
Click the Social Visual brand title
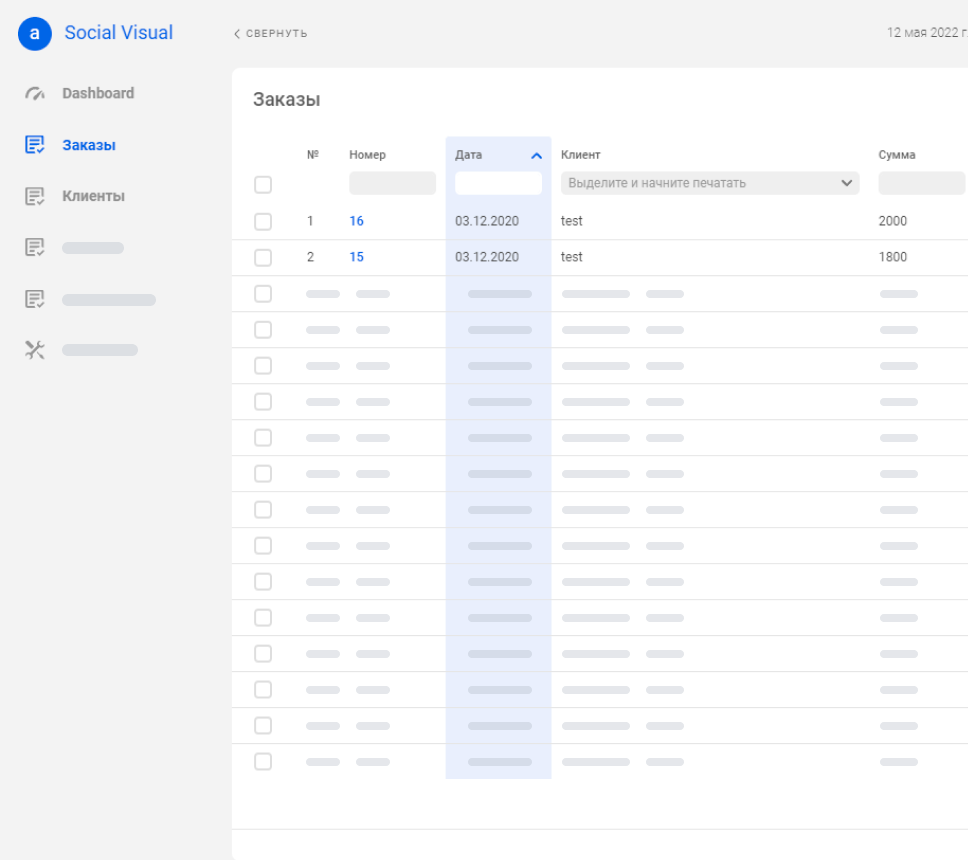click(x=119, y=33)
